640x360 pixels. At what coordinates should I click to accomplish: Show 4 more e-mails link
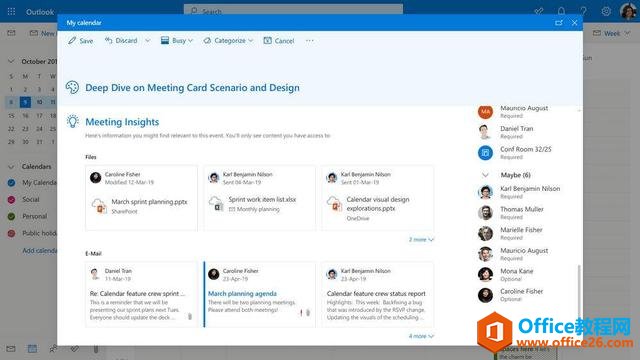421,336
